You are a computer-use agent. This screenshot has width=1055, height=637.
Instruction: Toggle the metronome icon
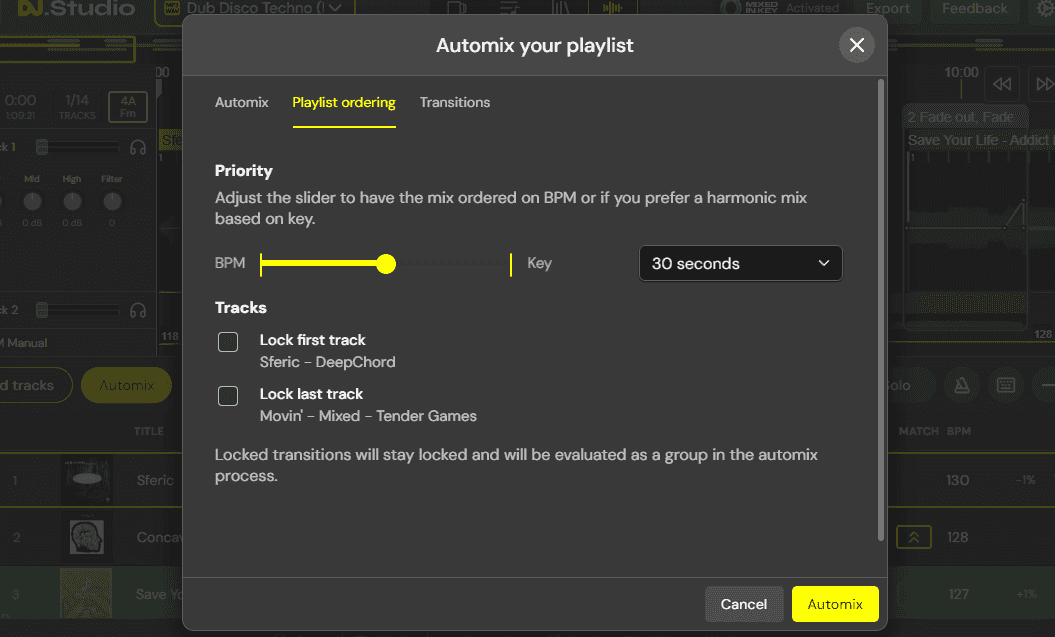coord(960,385)
